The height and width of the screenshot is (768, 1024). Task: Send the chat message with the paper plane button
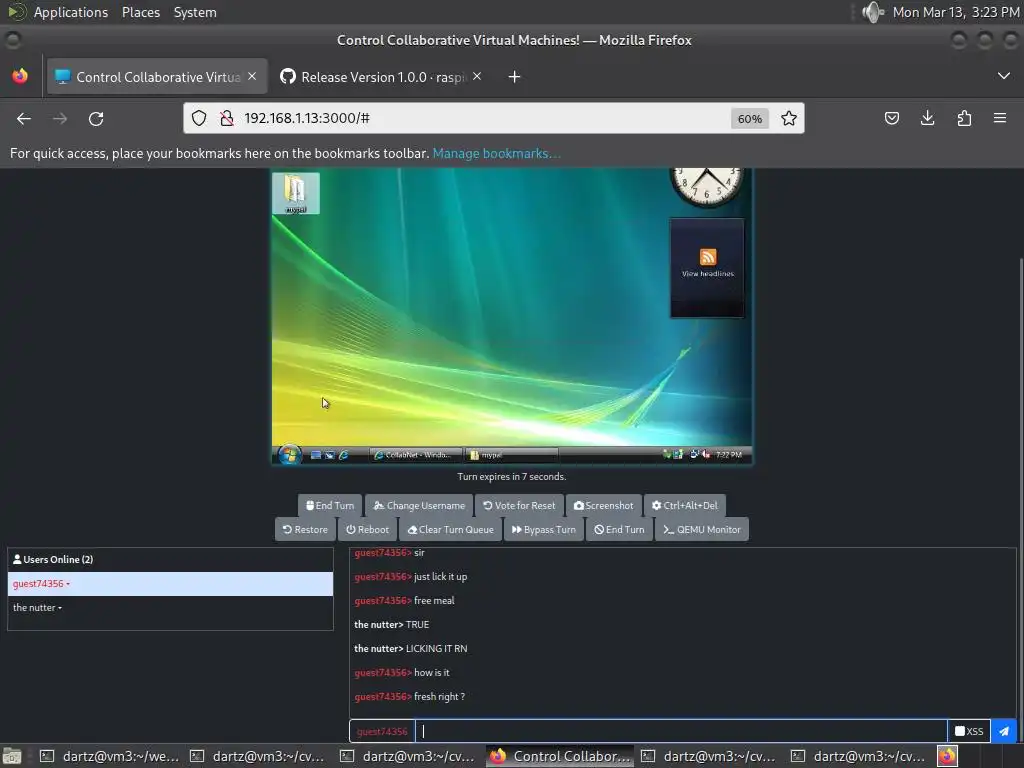coord(1004,731)
